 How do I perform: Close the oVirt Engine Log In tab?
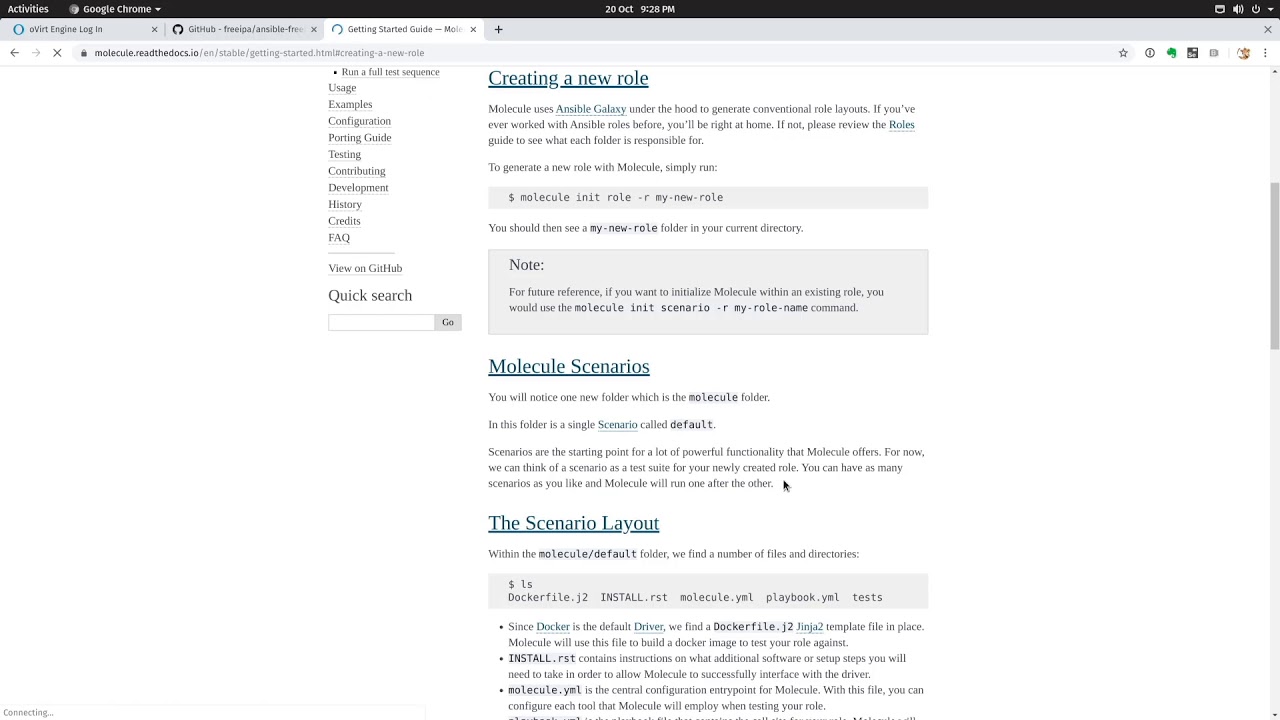[154, 29]
